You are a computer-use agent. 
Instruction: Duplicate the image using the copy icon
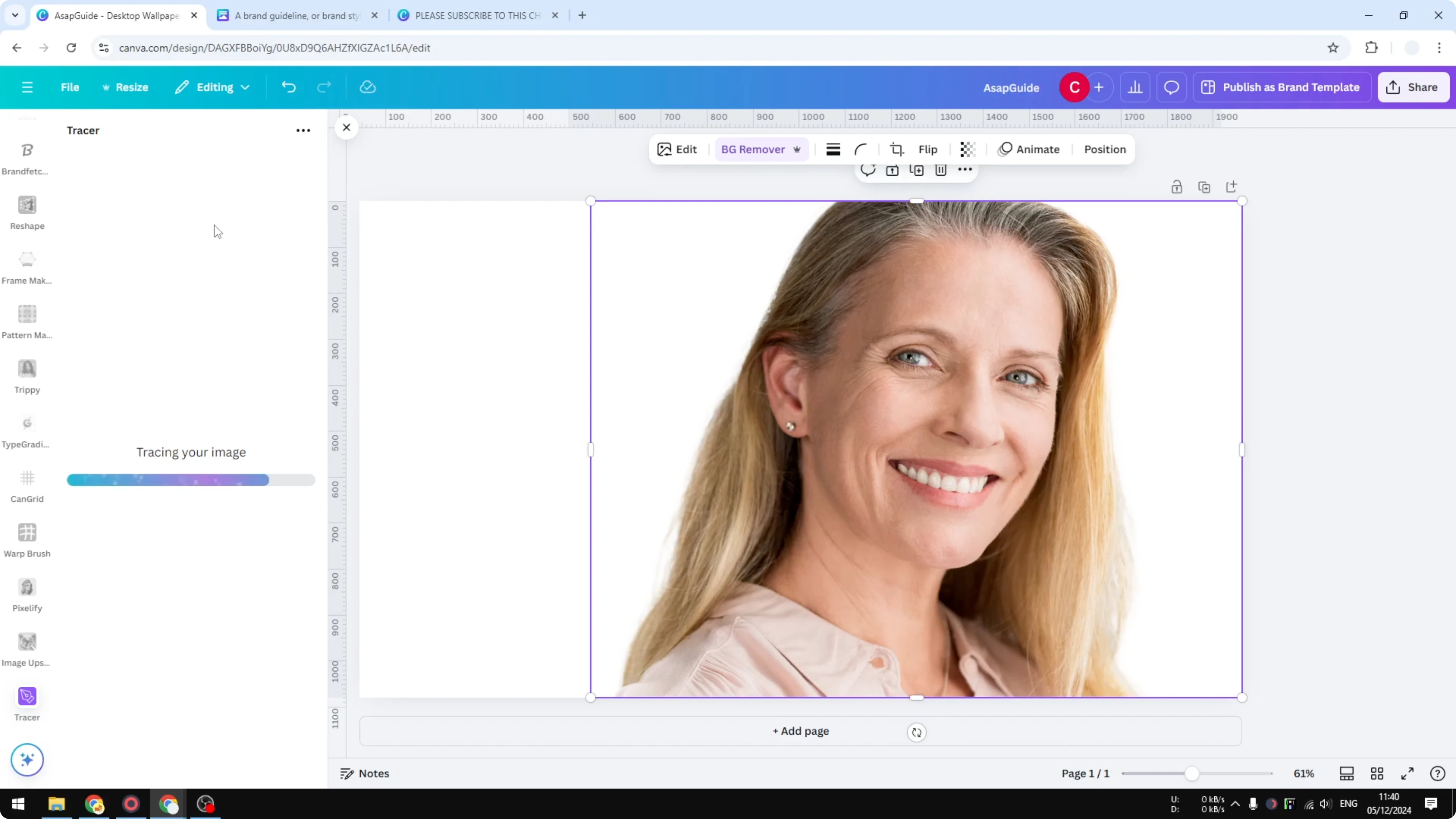(x=1204, y=186)
